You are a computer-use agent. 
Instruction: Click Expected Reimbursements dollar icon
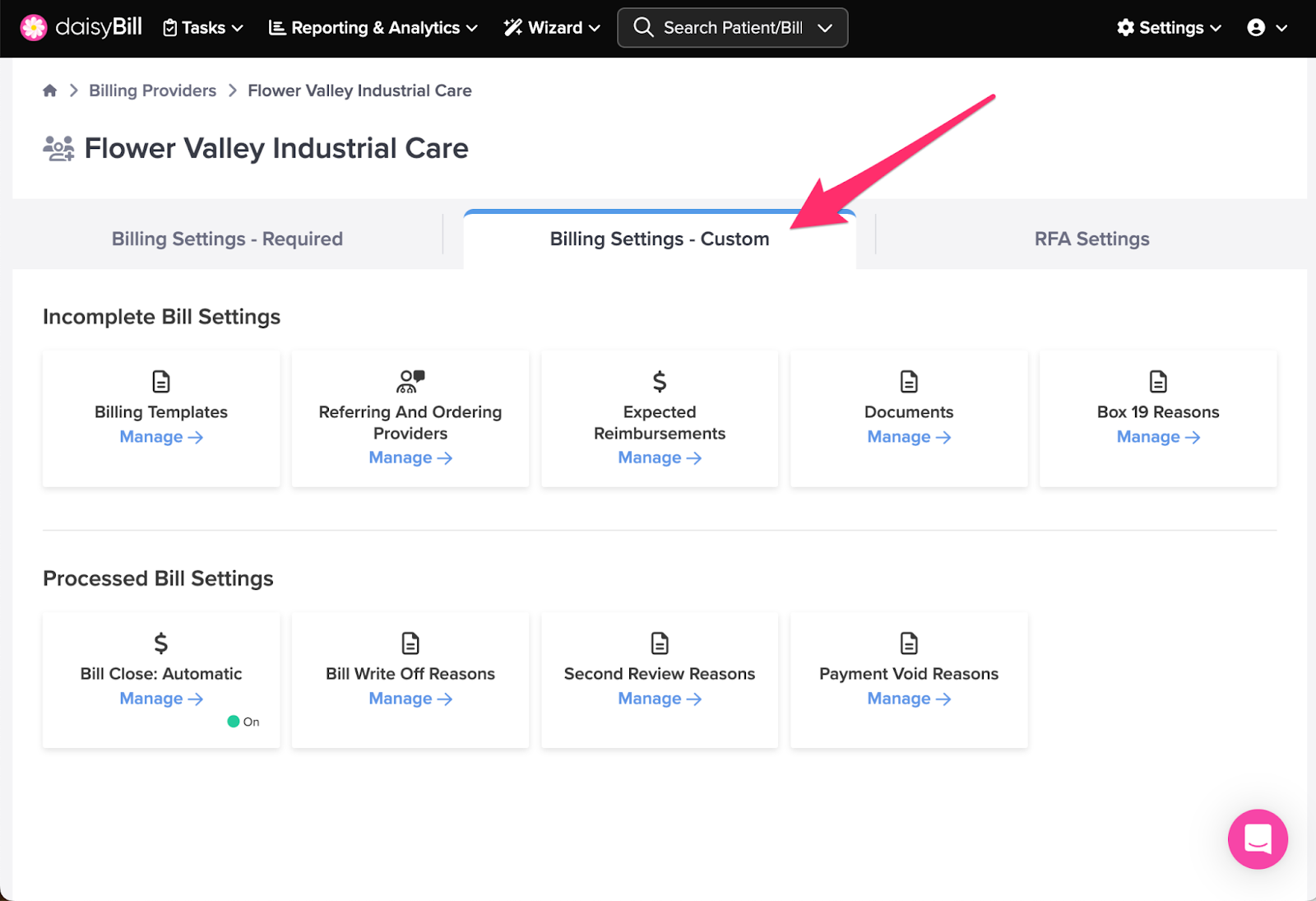pyautogui.click(x=660, y=382)
